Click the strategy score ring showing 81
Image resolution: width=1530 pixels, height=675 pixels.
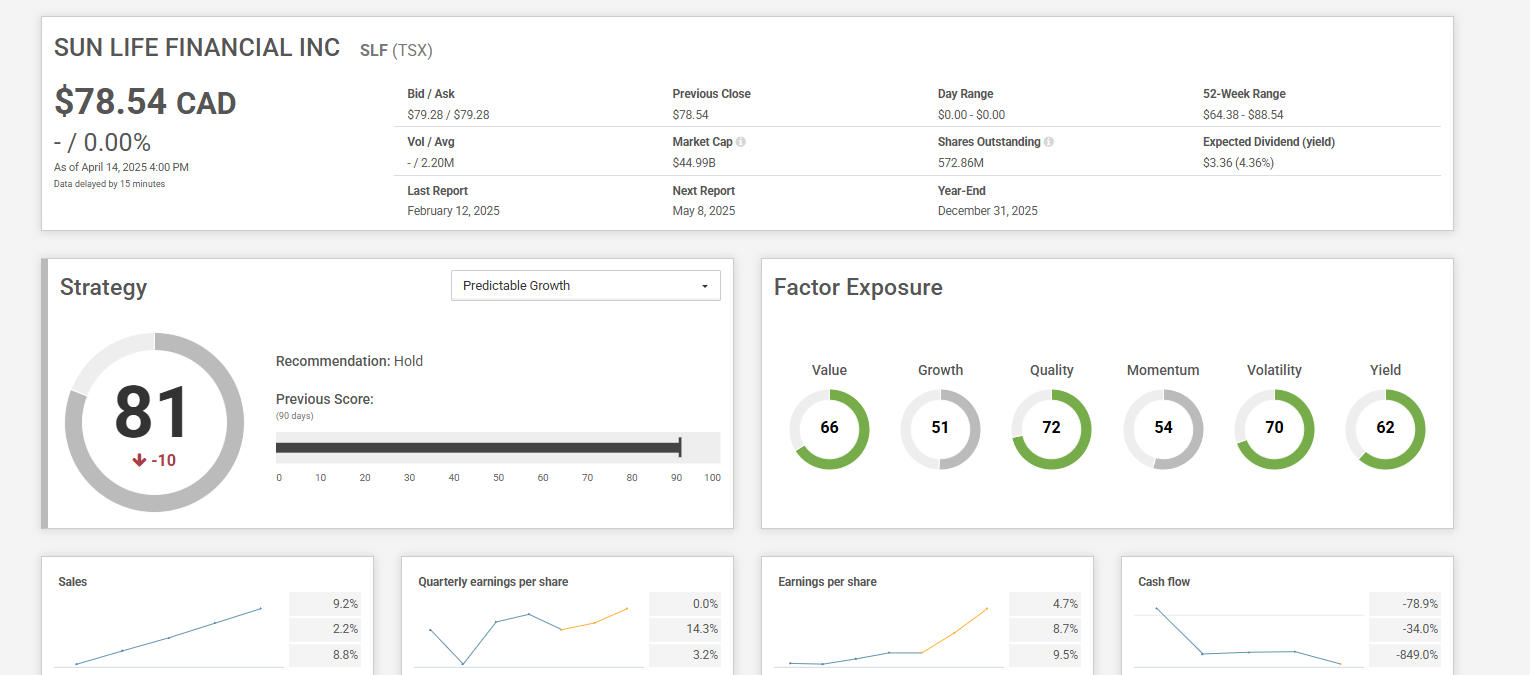pos(154,422)
